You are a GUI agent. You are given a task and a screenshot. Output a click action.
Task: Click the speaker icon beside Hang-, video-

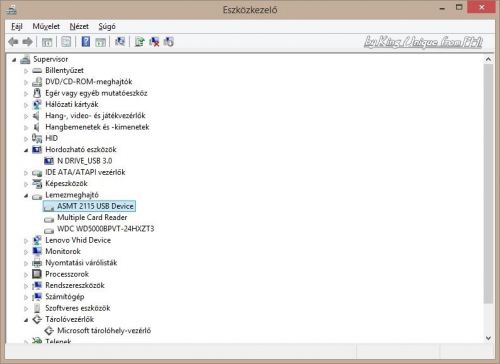coord(37,116)
